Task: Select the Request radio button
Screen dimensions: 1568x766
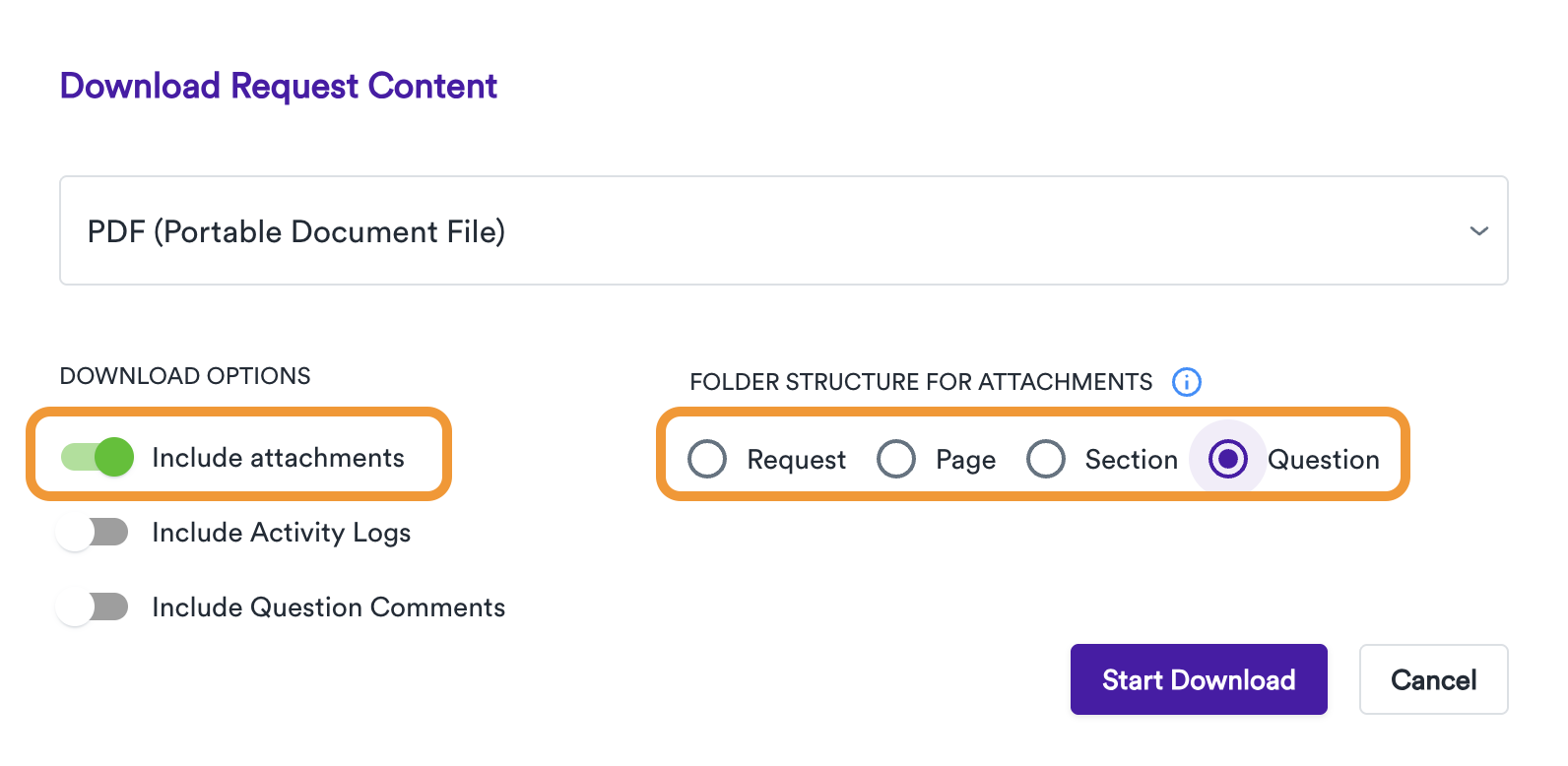Action: coord(707,459)
